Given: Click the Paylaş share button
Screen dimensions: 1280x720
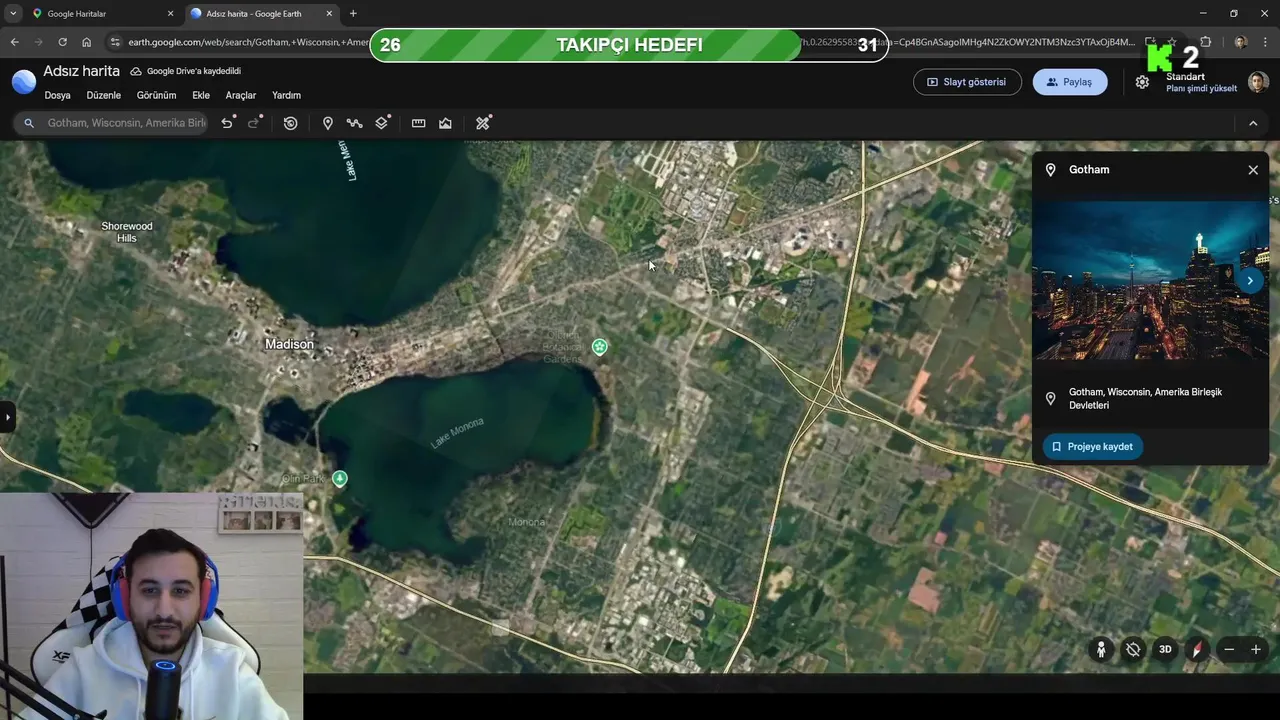Looking at the screenshot, I should tap(1070, 82).
